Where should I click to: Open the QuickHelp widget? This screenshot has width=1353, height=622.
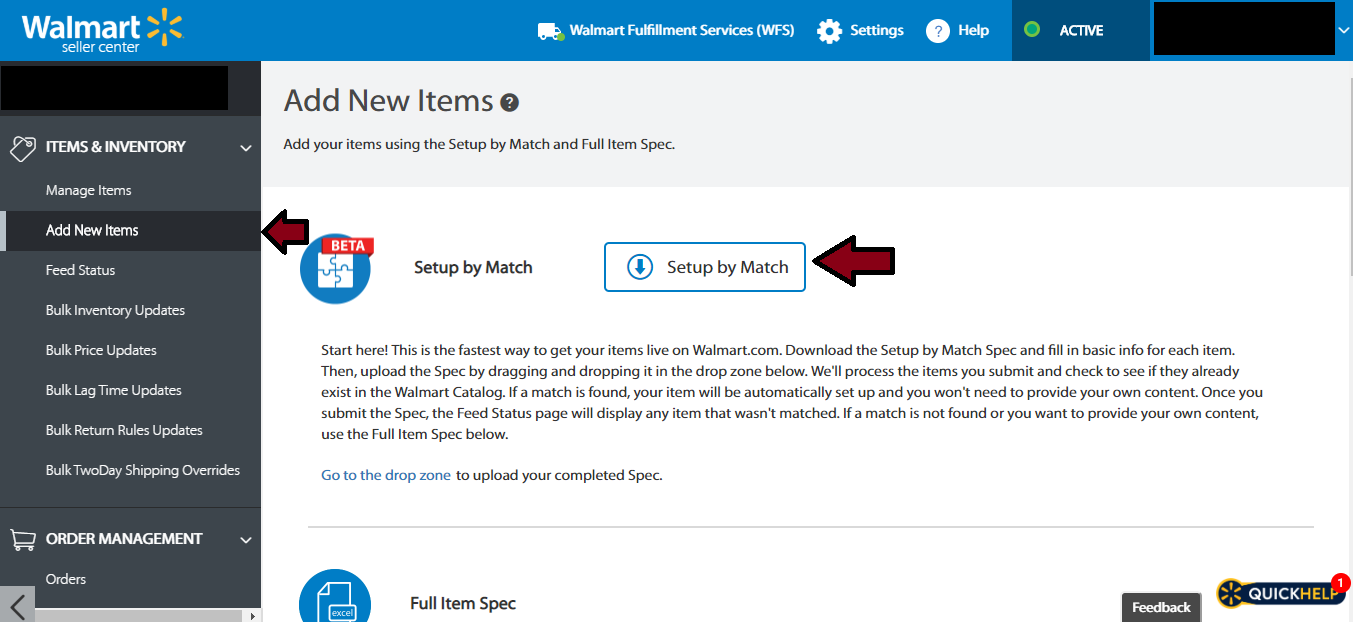coord(1280,594)
